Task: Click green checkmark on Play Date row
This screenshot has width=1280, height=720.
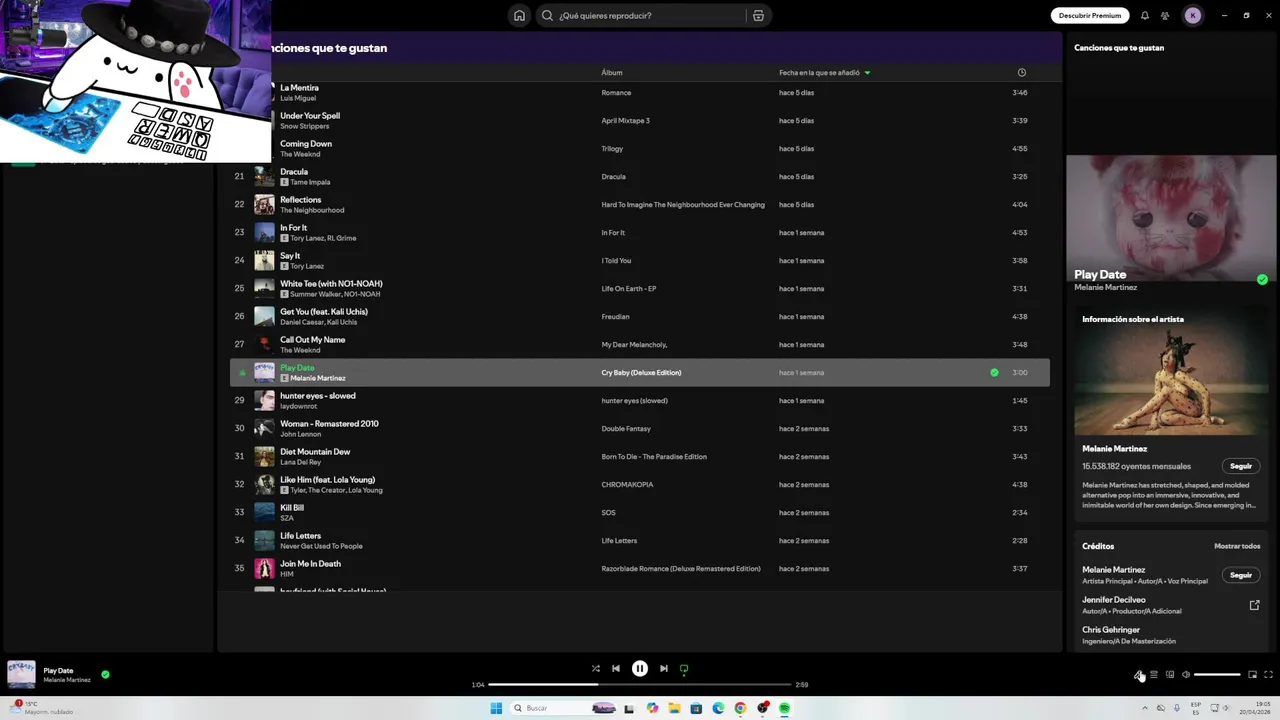Action: [x=994, y=372]
